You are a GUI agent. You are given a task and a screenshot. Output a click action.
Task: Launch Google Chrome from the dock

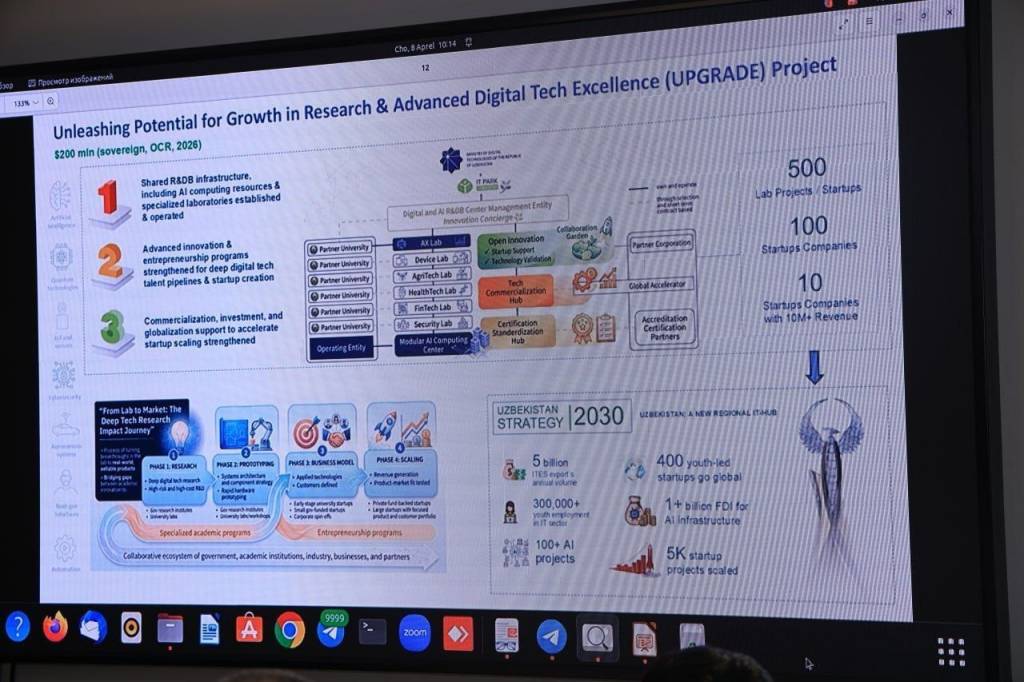click(x=290, y=630)
